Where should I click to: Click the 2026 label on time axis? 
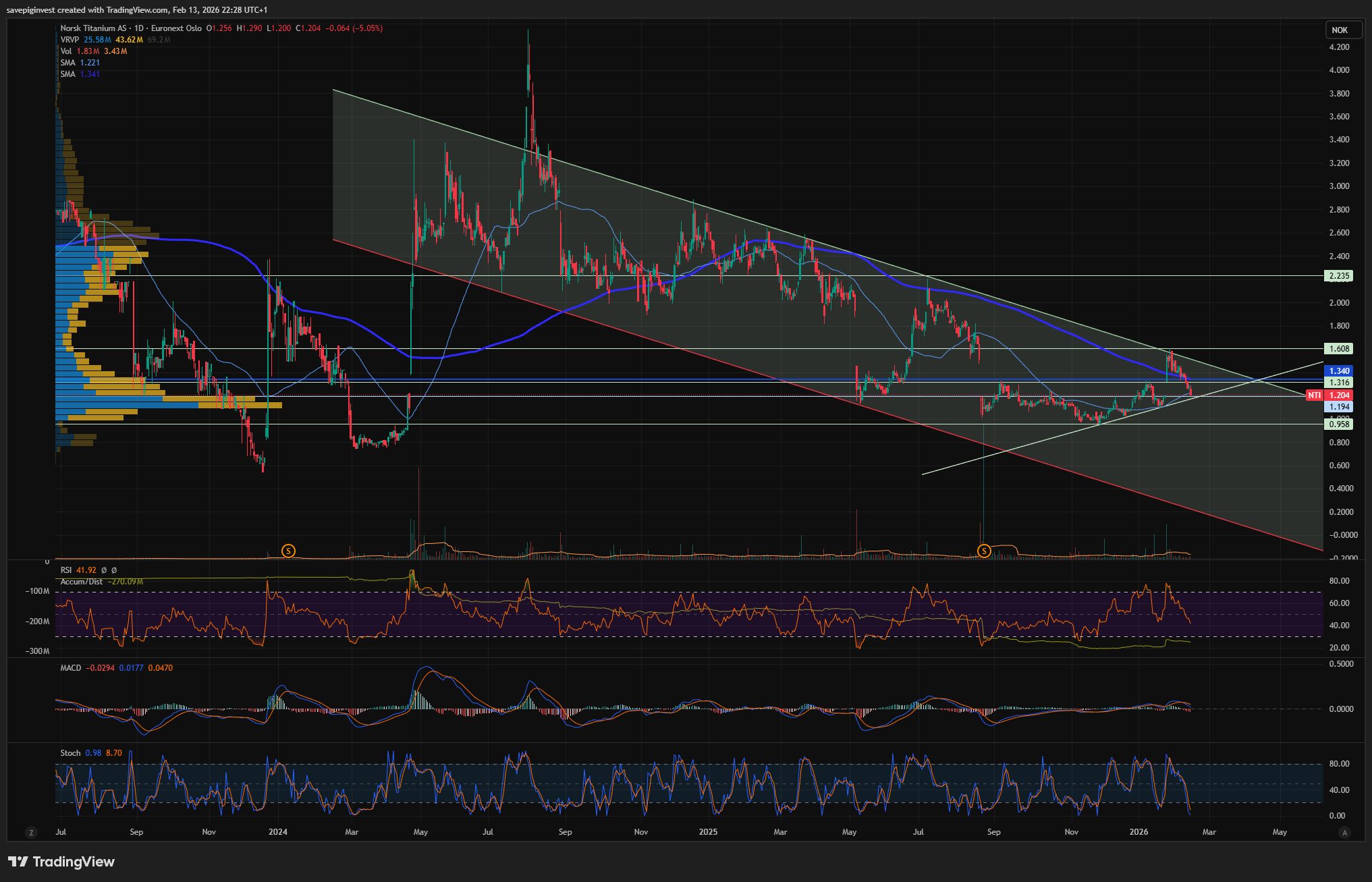tap(1138, 832)
